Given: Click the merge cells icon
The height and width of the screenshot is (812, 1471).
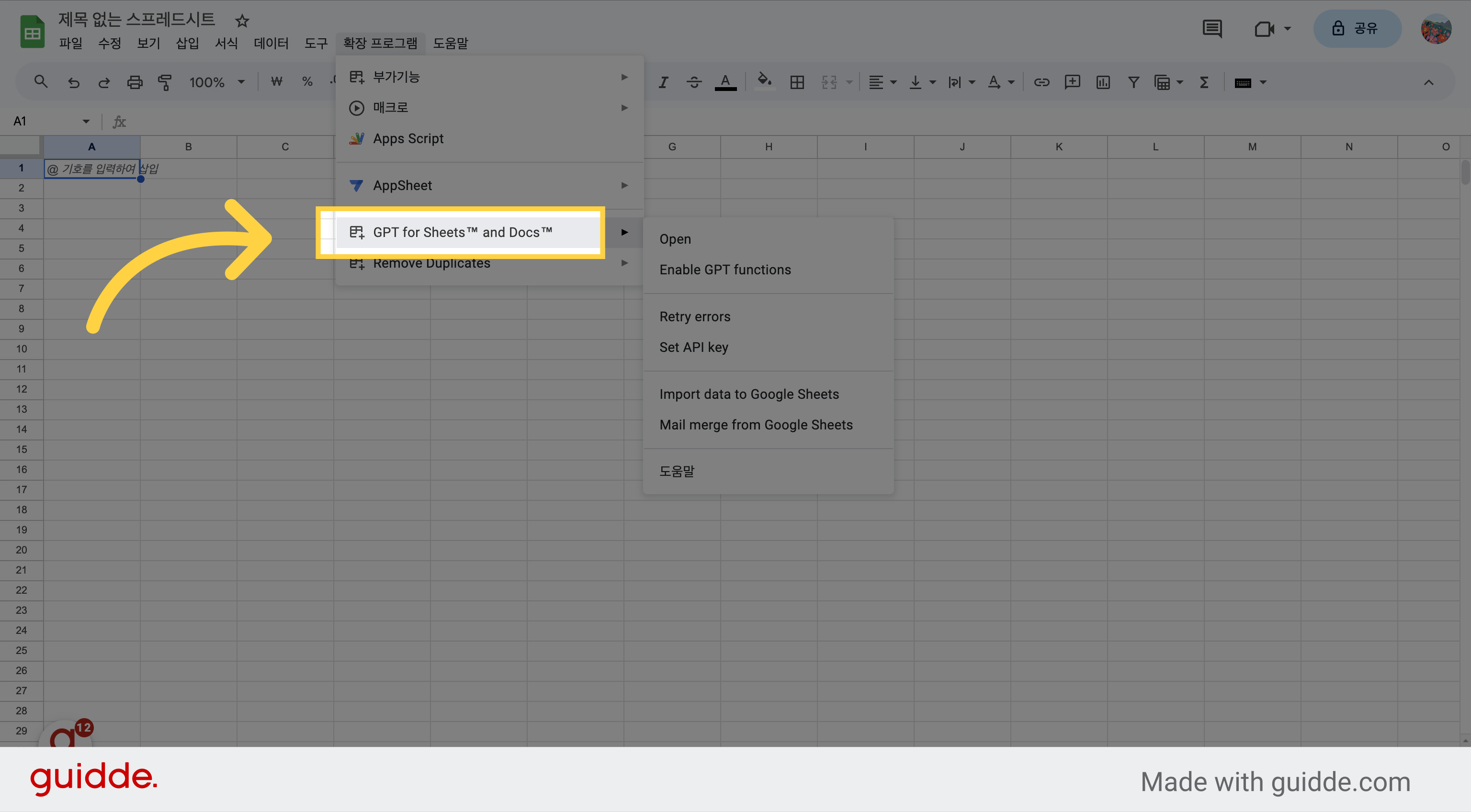Looking at the screenshot, I should coord(829,82).
